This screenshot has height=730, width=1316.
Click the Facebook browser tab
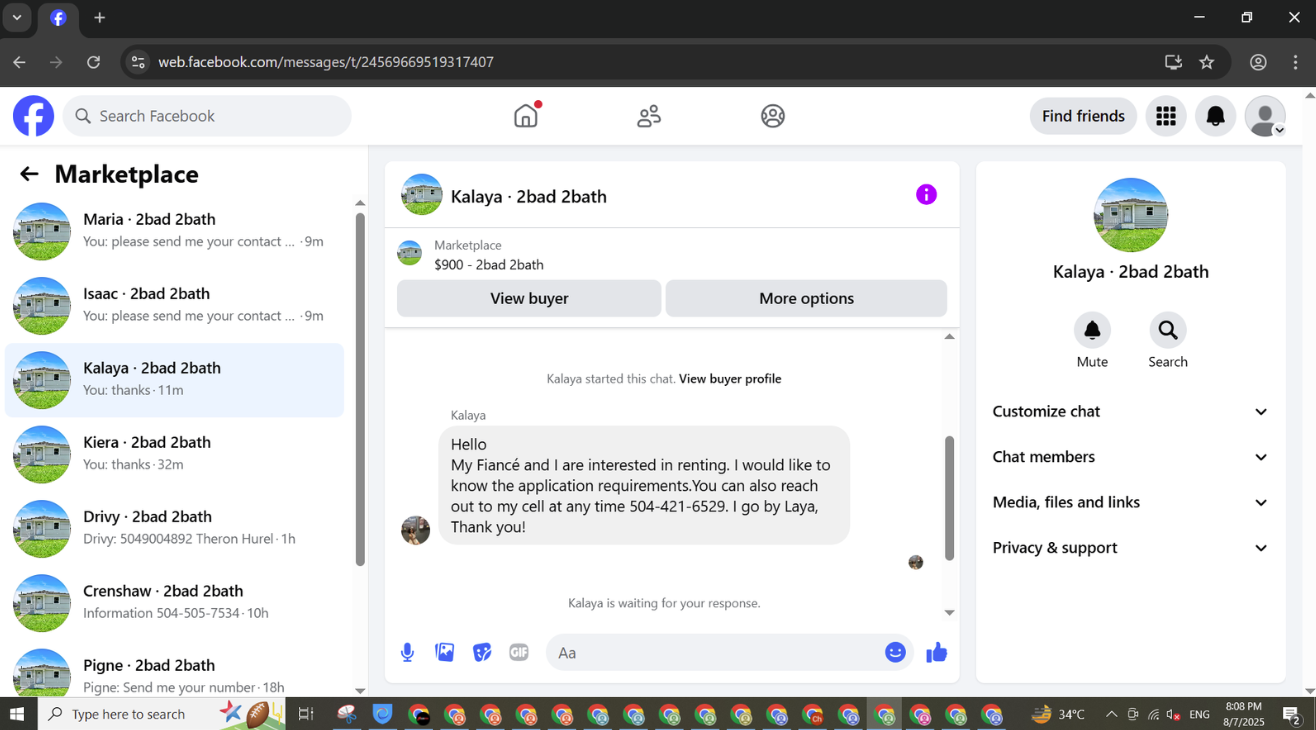(58, 18)
